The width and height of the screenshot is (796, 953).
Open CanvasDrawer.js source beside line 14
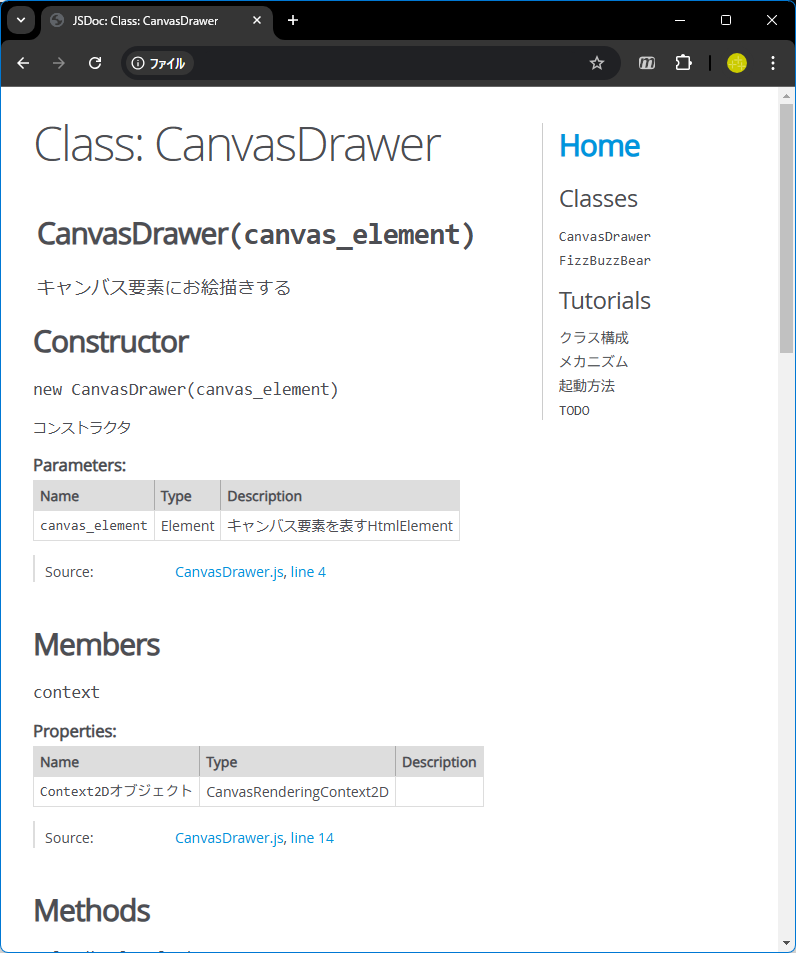tap(229, 838)
